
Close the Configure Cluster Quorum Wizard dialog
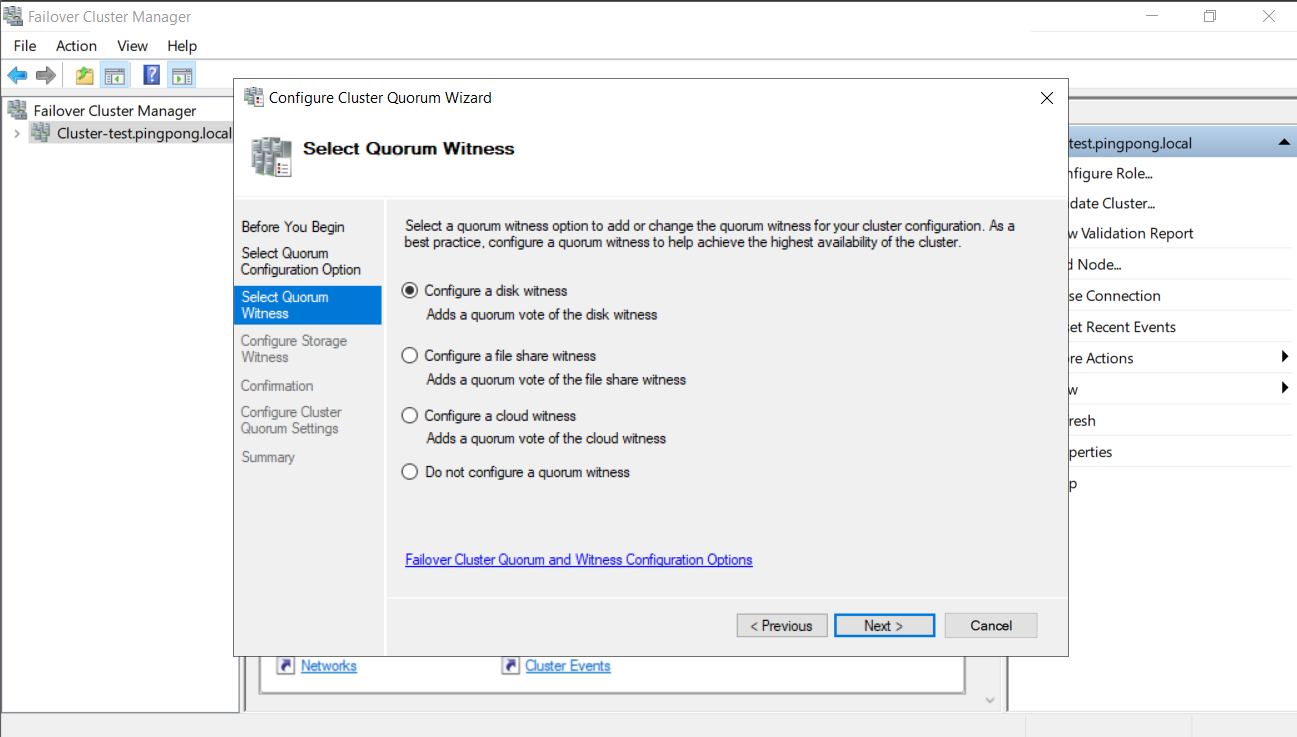tap(1047, 98)
